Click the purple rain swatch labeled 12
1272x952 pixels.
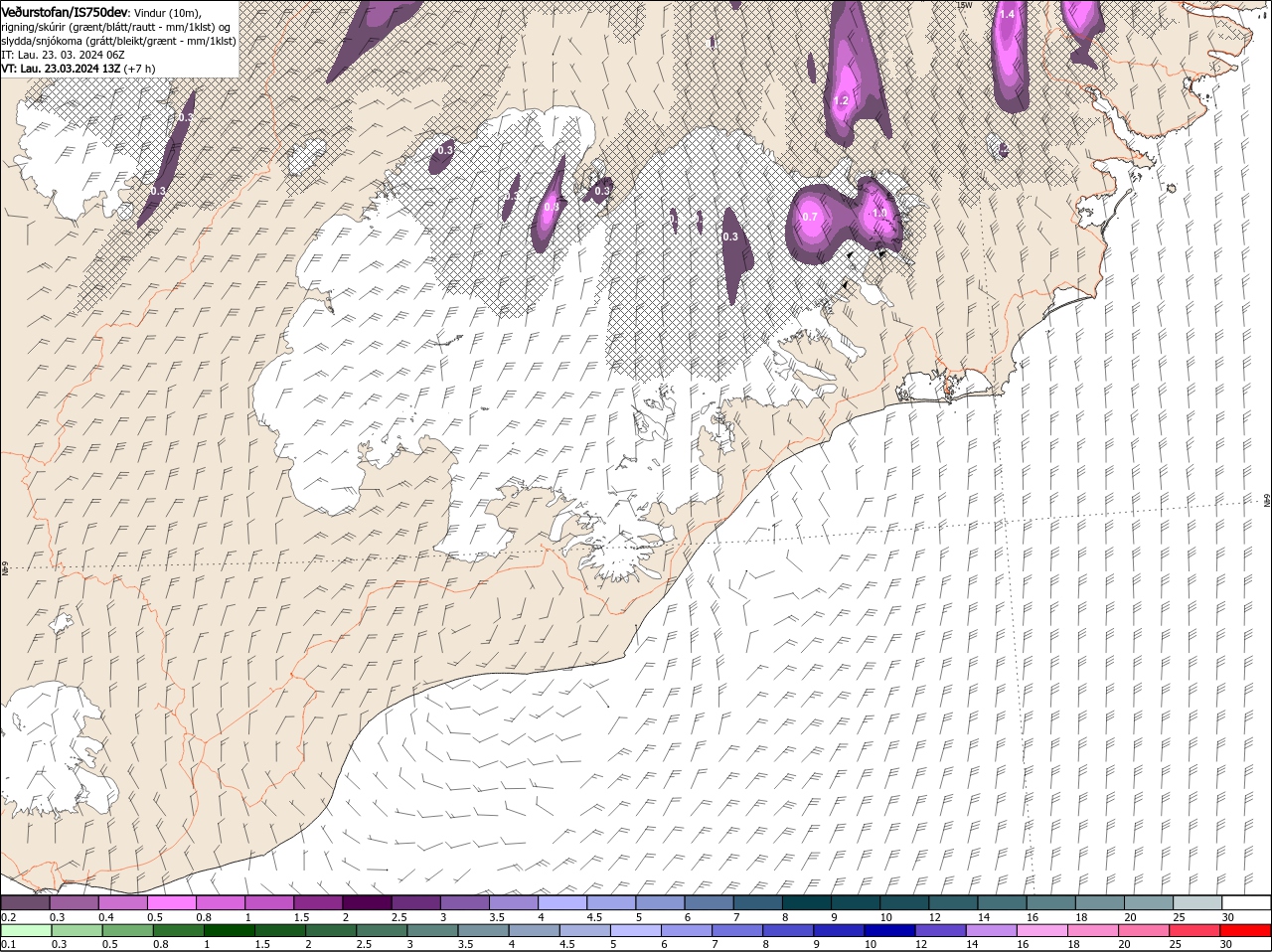pos(940,931)
